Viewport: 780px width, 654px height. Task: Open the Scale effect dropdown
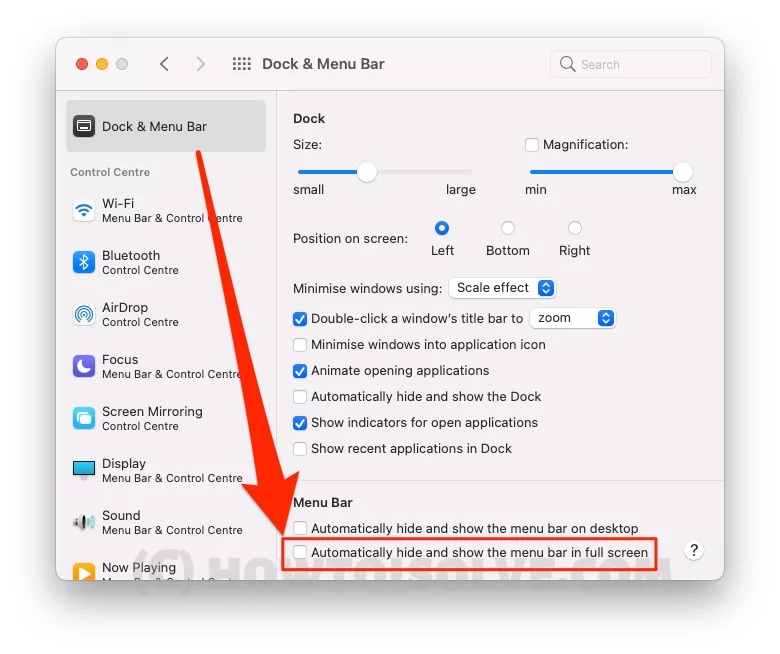pos(502,288)
